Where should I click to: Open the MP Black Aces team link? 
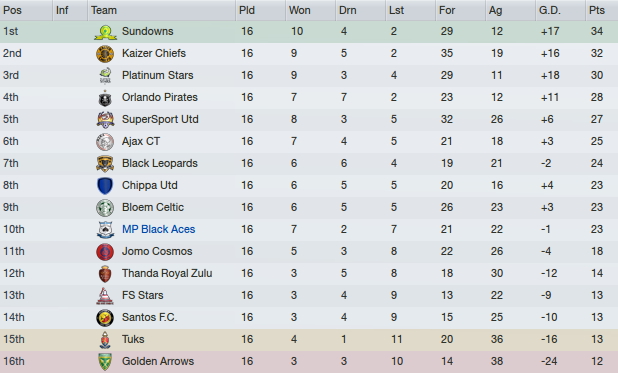point(158,229)
